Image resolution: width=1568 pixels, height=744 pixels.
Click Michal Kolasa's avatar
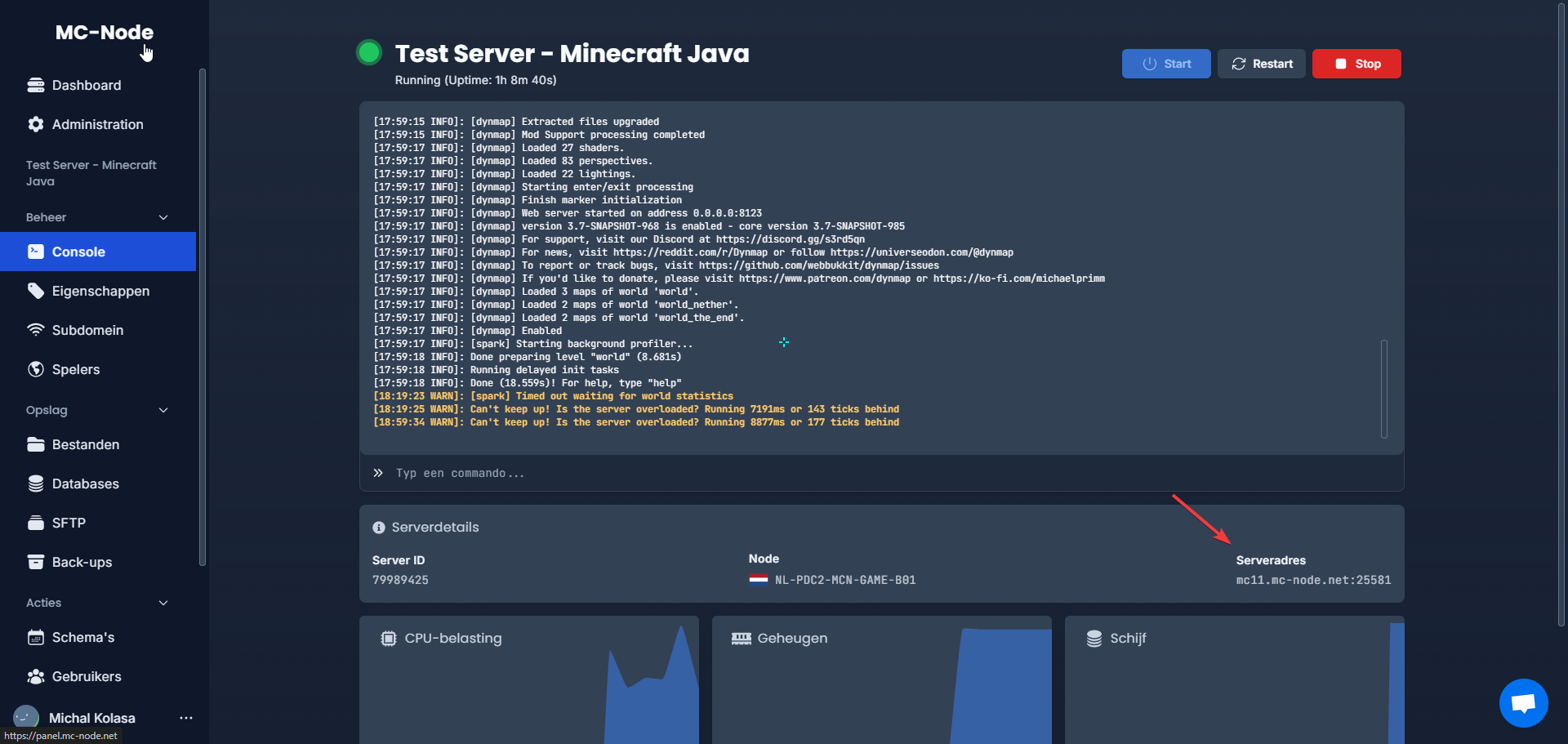(x=26, y=717)
